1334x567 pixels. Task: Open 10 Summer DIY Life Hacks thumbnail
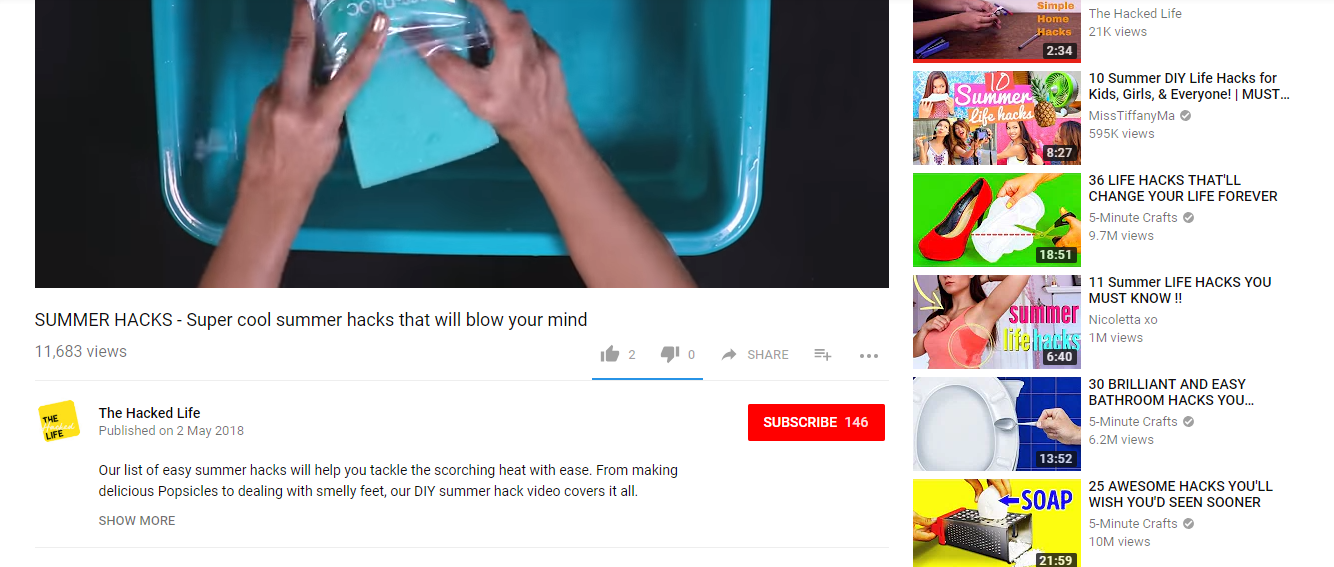click(x=997, y=117)
